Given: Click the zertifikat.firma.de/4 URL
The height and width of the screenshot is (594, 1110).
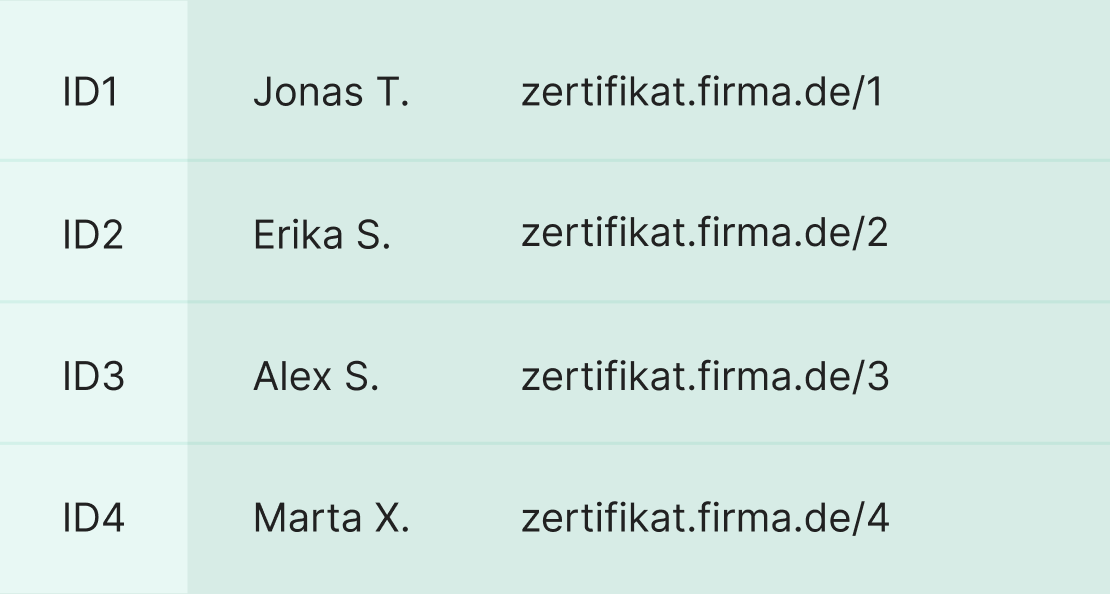Looking at the screenshot, I should (x=704, y=520).
